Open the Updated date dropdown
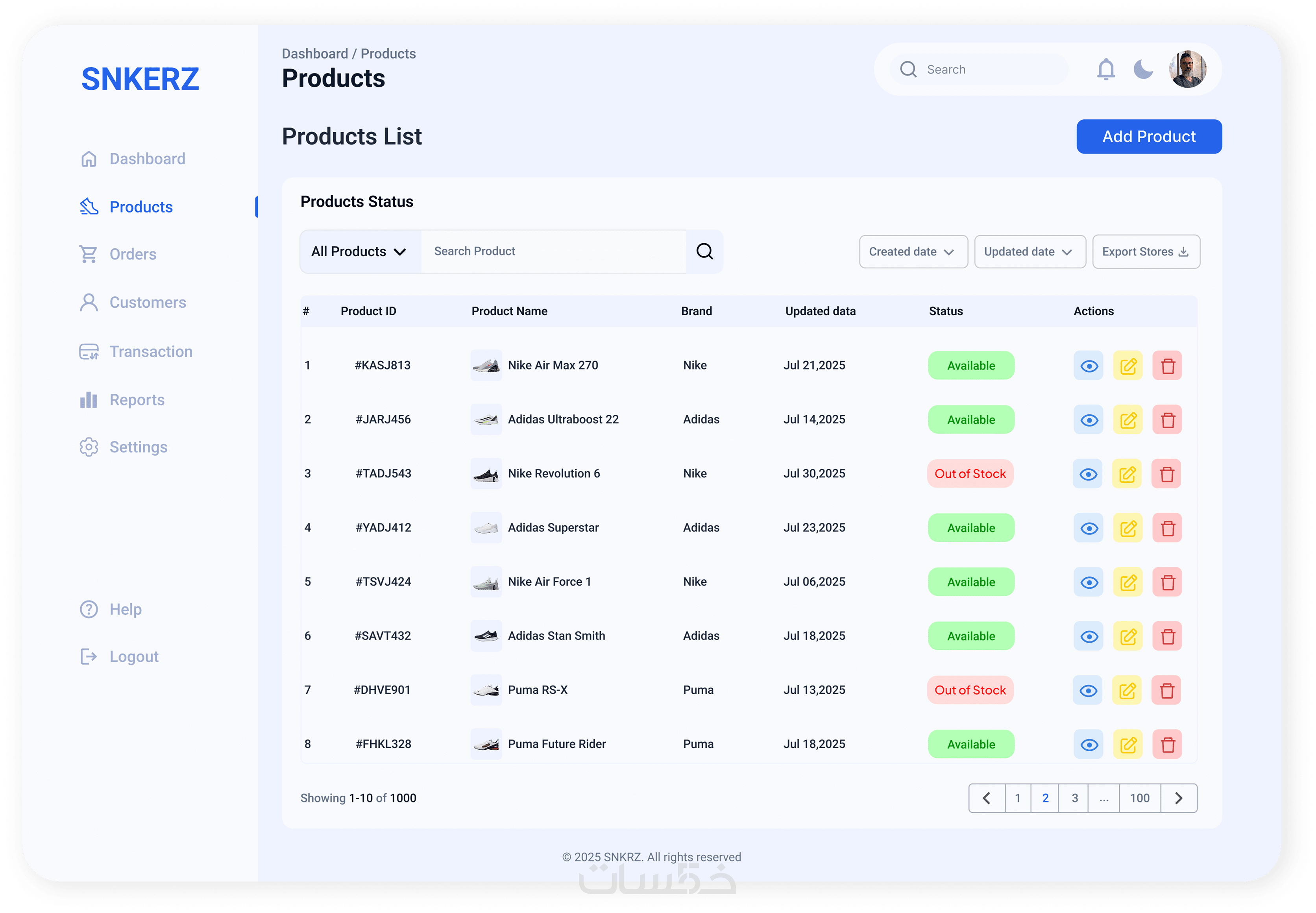This screenshot has width=1316, height=913. [1030, 252]
